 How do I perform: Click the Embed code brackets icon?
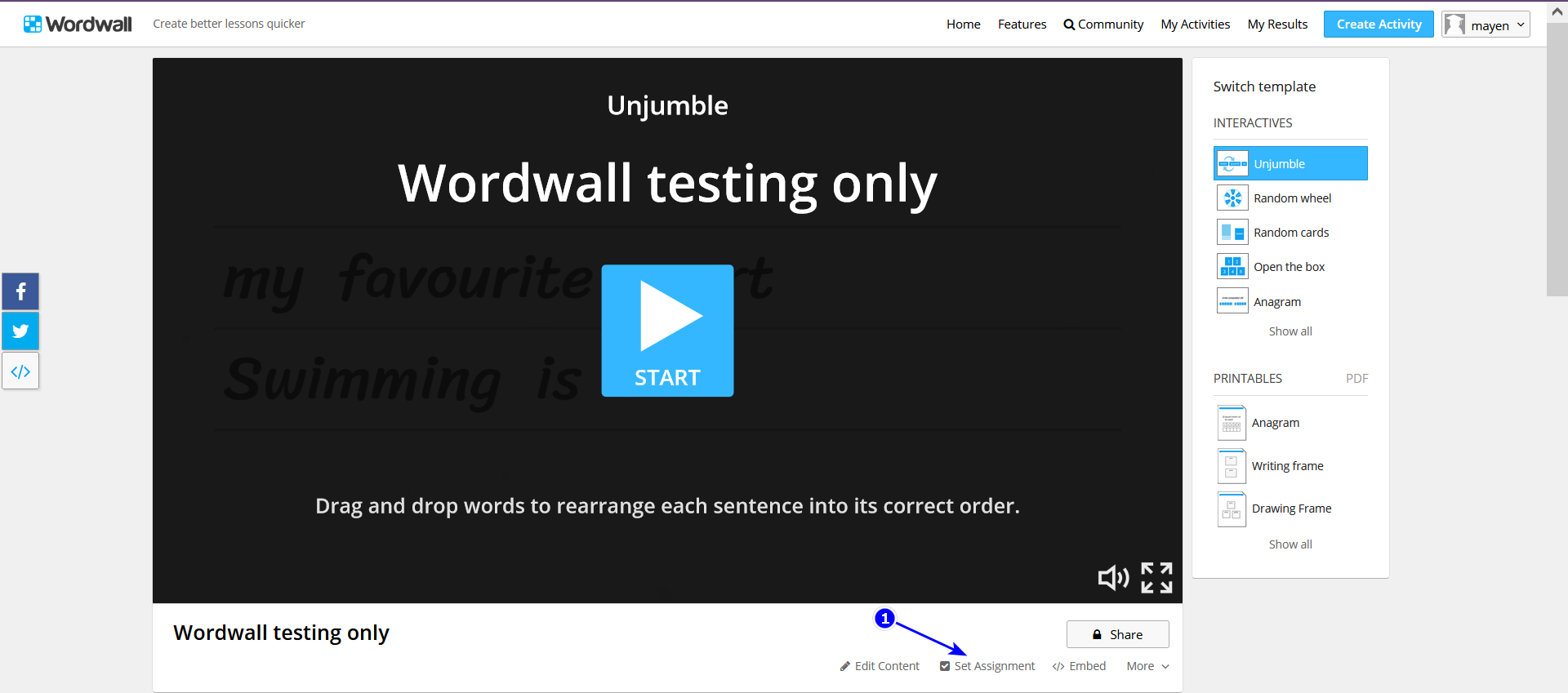(x=1058, y=666)
